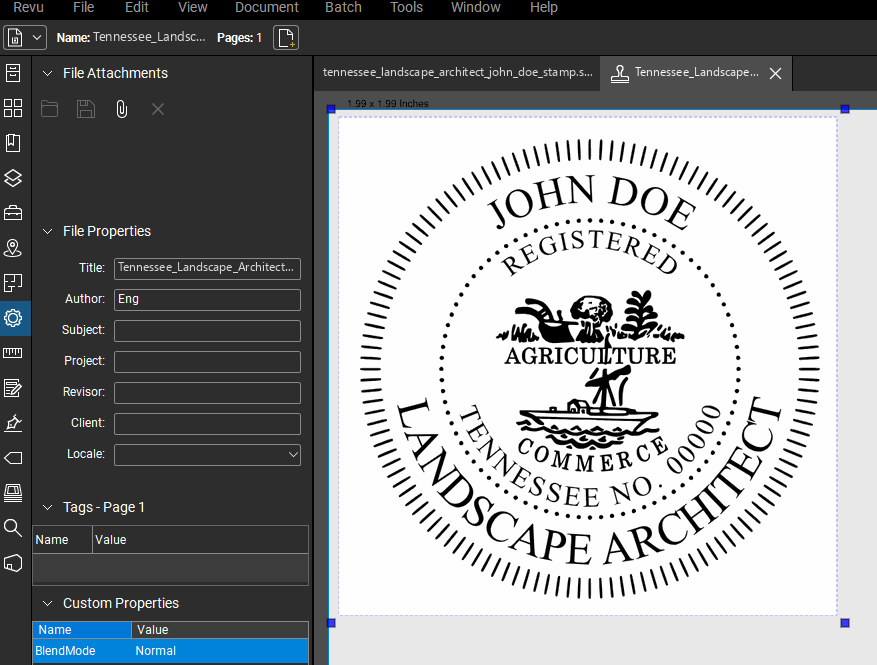Open the Tools menu
The width and height of the screenshot is (877, 665).
click(x=406, y=7)
